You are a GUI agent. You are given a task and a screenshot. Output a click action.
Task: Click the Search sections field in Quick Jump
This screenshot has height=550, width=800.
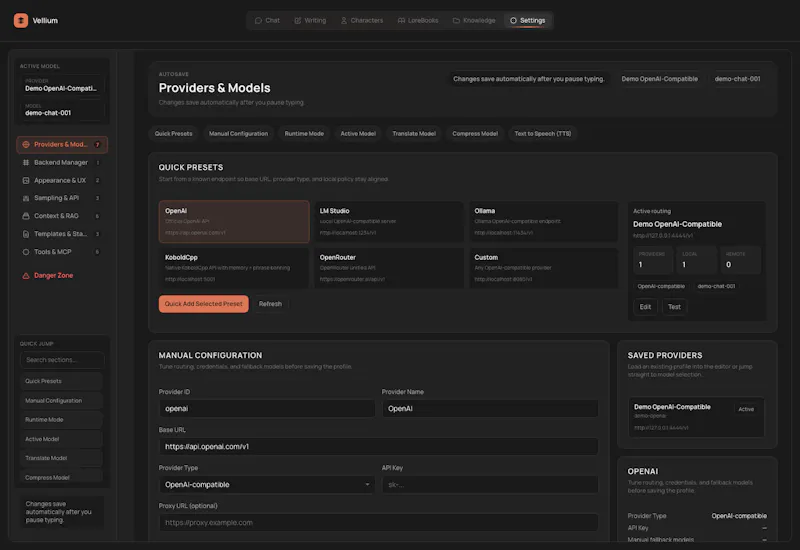62,360
